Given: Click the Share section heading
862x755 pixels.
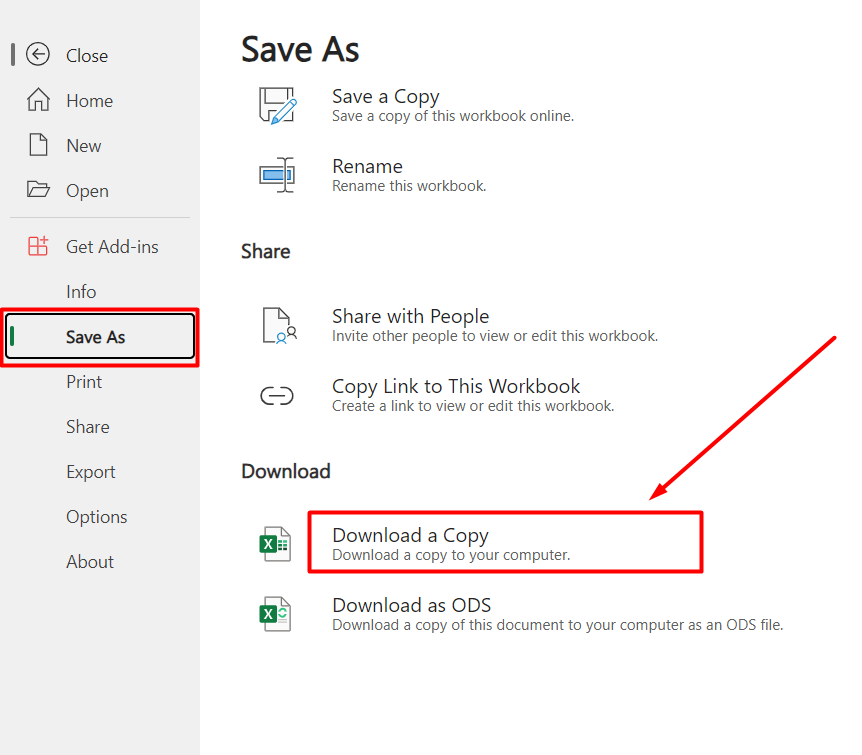Looking at the screenshot, I should coord(266,251).
